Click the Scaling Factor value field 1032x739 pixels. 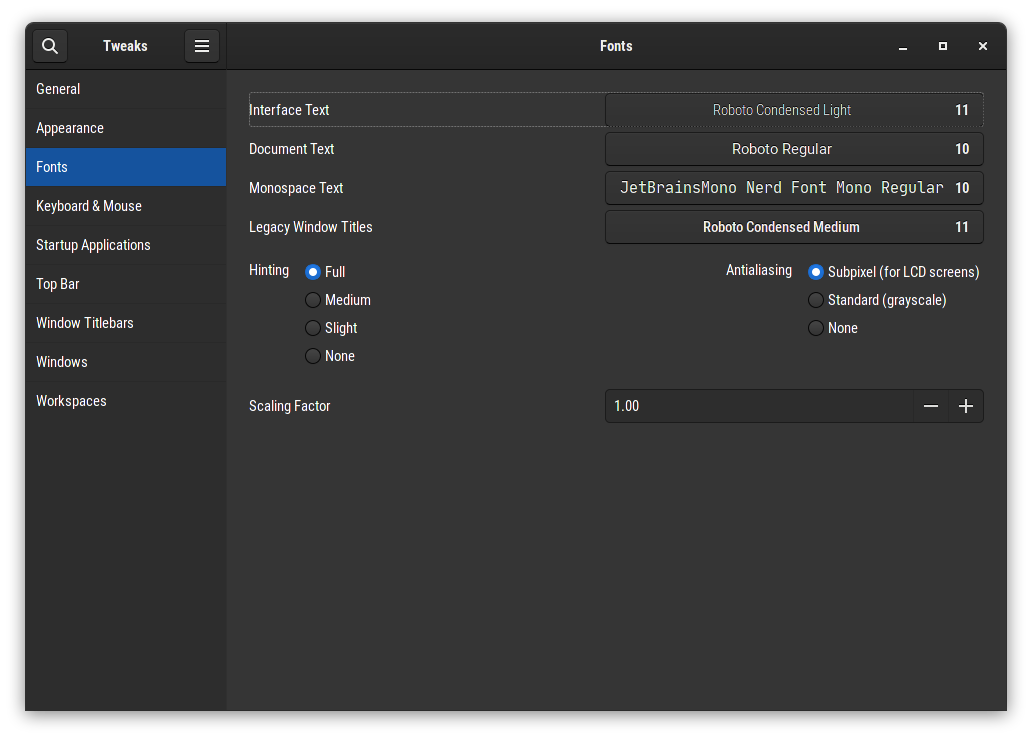(758, 406)
